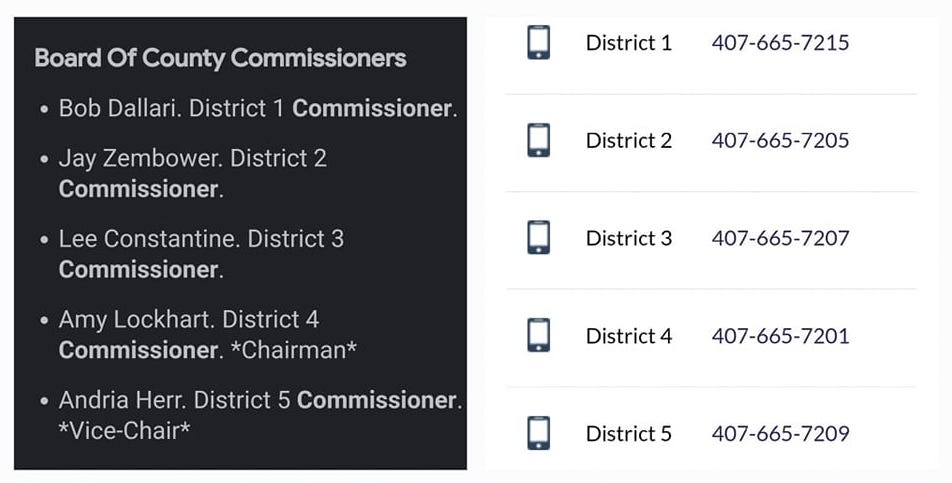Tap the phone icon beside District 3
952x483 pixels.
pos(539,237)
